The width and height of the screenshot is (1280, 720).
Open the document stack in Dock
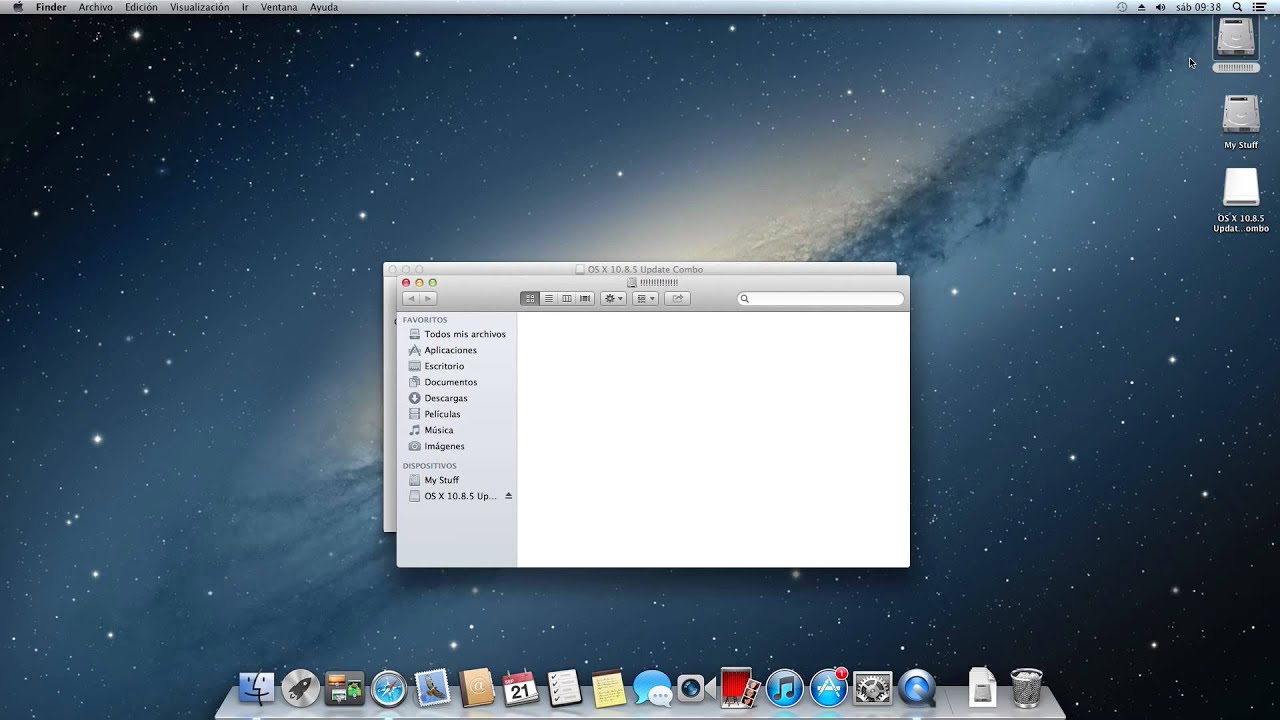(983, 688)
